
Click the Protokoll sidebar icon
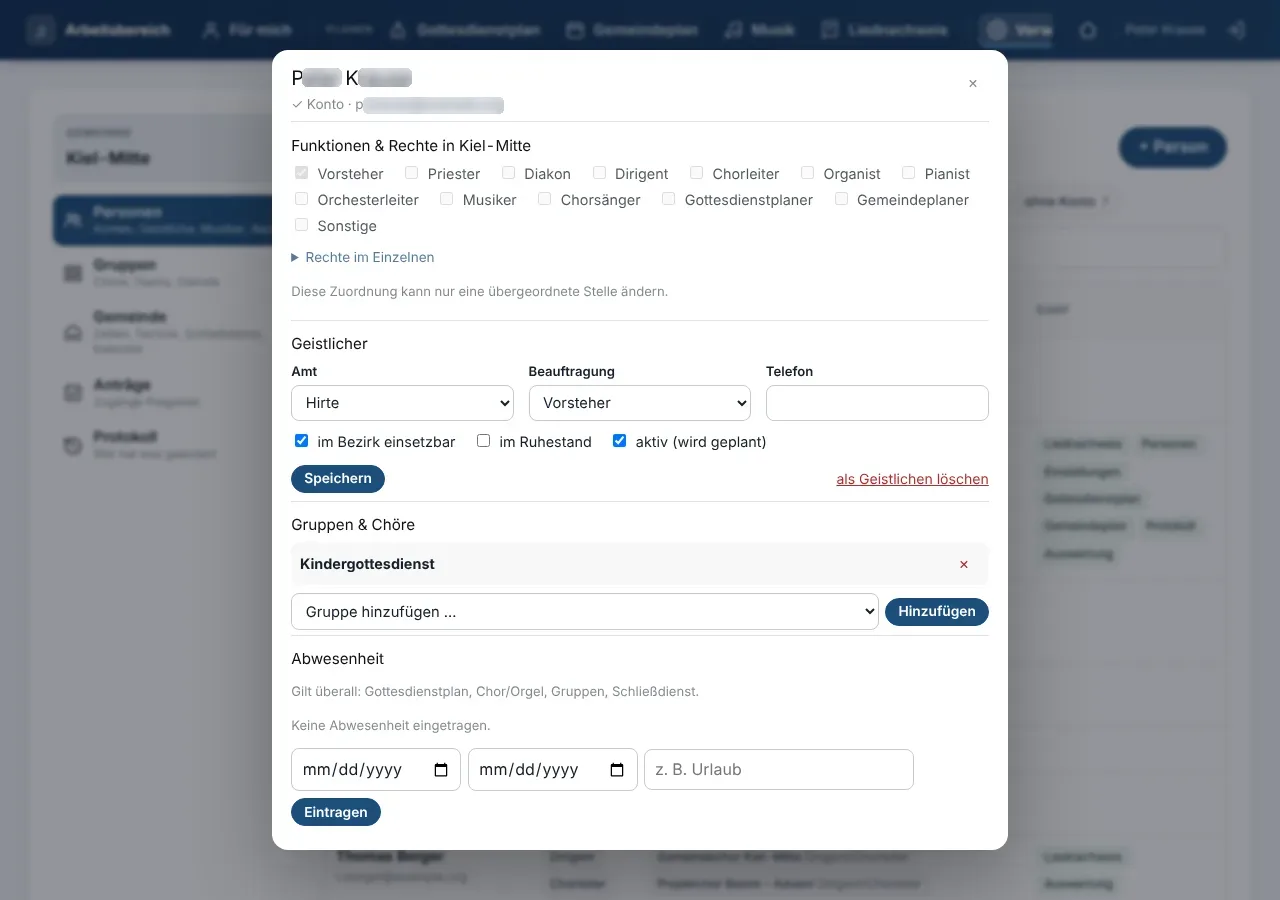tap(73, 445)
